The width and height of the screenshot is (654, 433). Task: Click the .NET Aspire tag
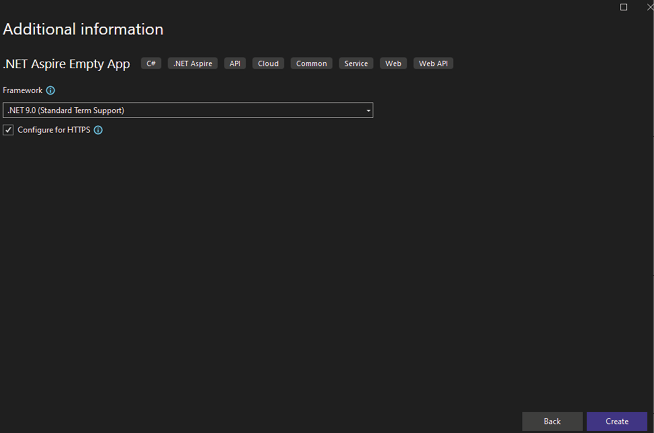tap(192, 63)
